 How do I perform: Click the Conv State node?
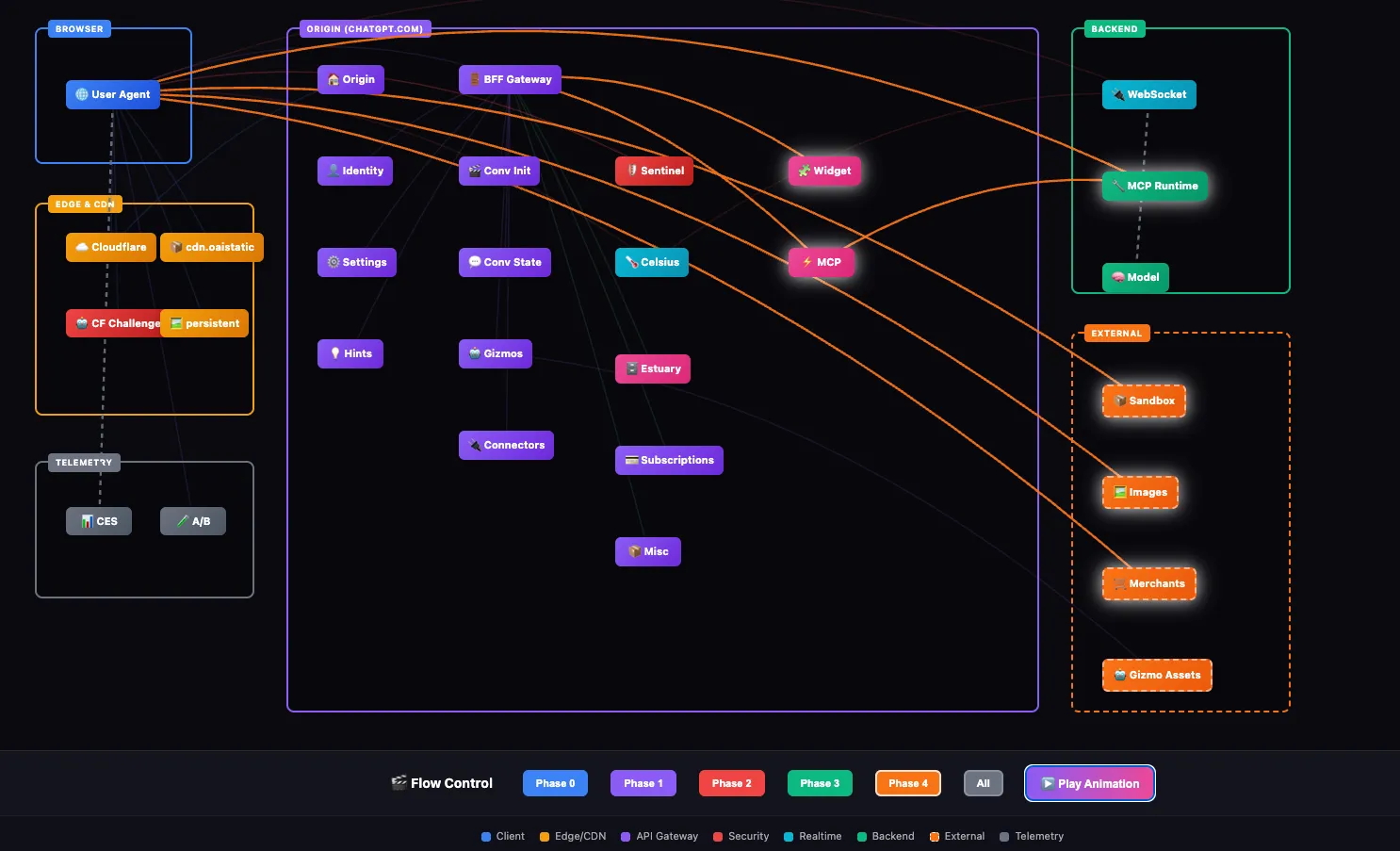point(505,262)
